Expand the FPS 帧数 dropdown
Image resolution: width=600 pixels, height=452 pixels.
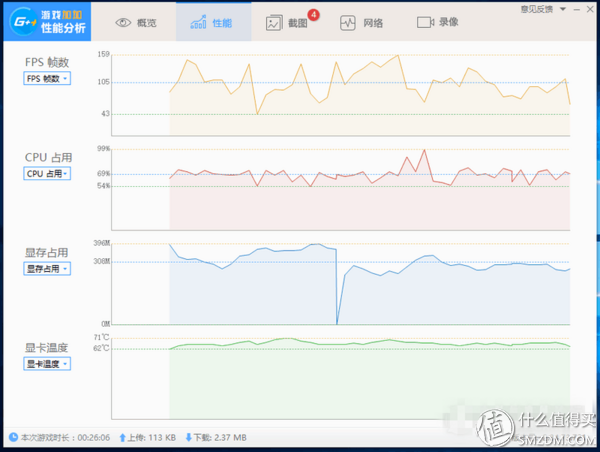click(x=47, y=78)
